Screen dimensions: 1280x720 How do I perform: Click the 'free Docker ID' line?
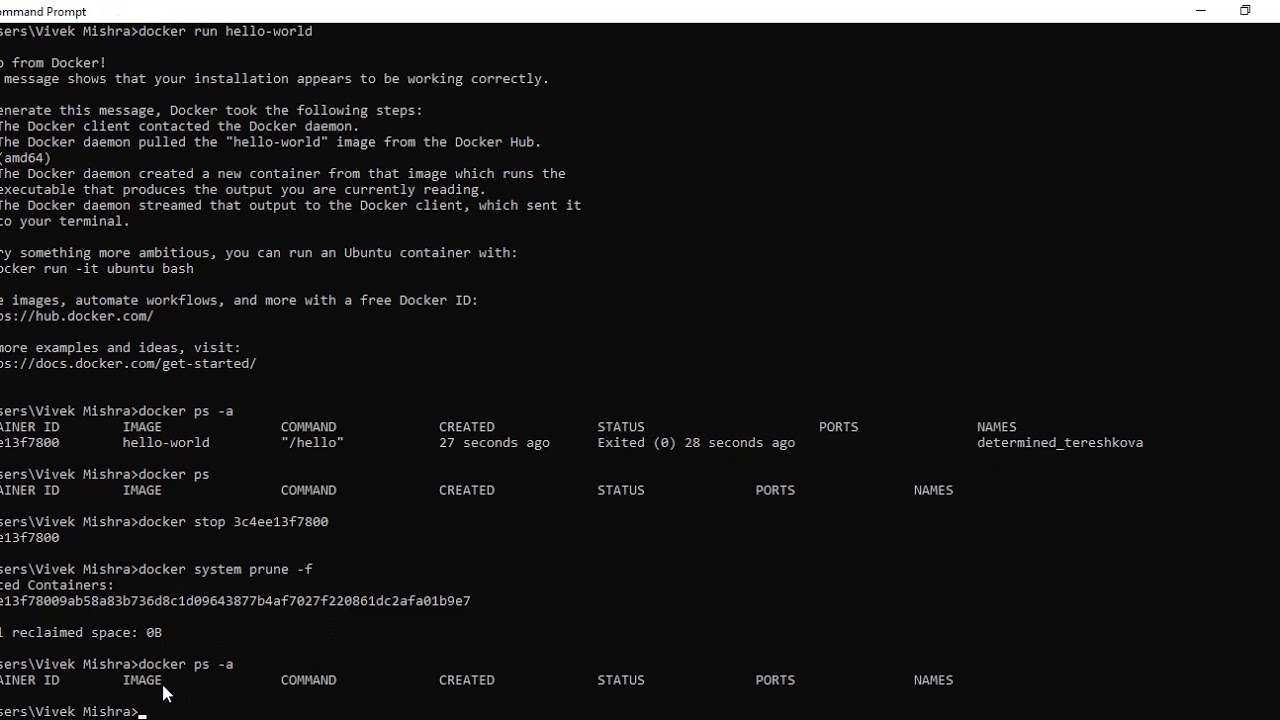239,300
